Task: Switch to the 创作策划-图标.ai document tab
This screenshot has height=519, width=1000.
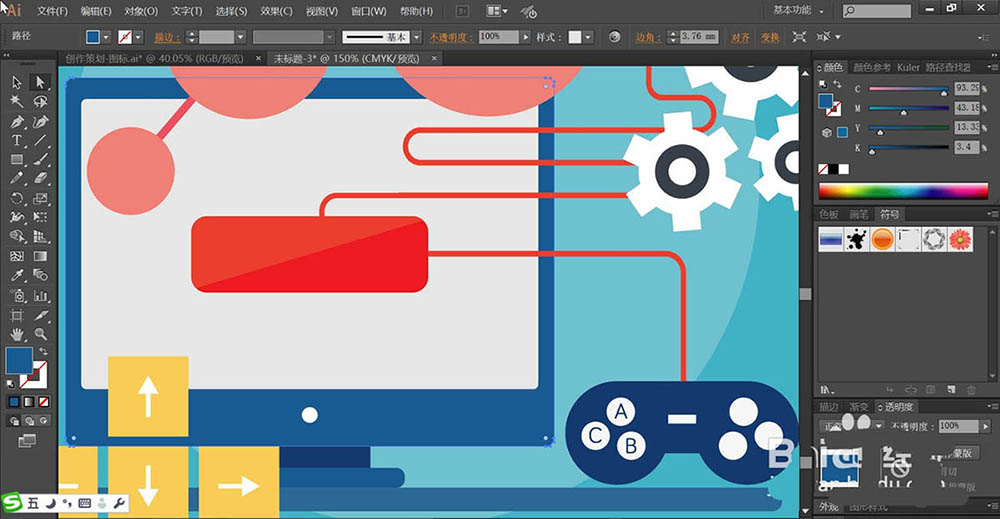Action: pos(154,59)
